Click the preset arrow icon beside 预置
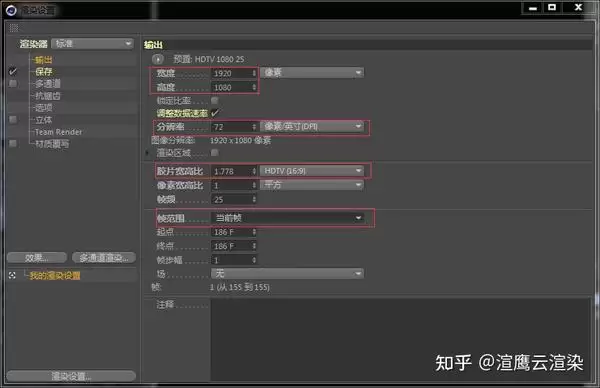Viewport: 600px width, 388px height. click(157, 59)
